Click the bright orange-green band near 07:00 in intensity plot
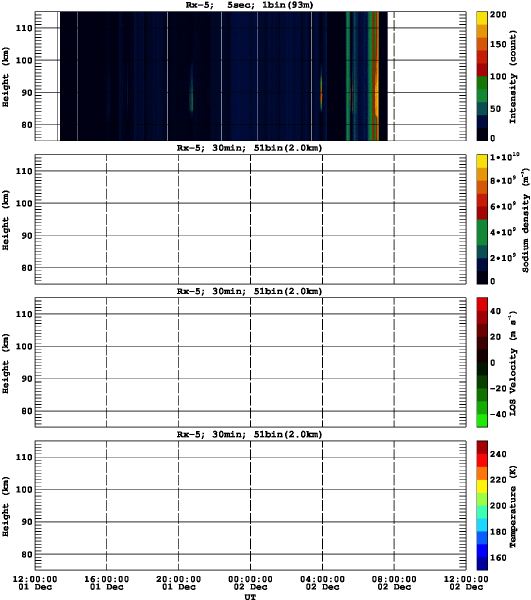Image resolution: width=531 pixels, height=600 pixels. (x=374, y=76)
